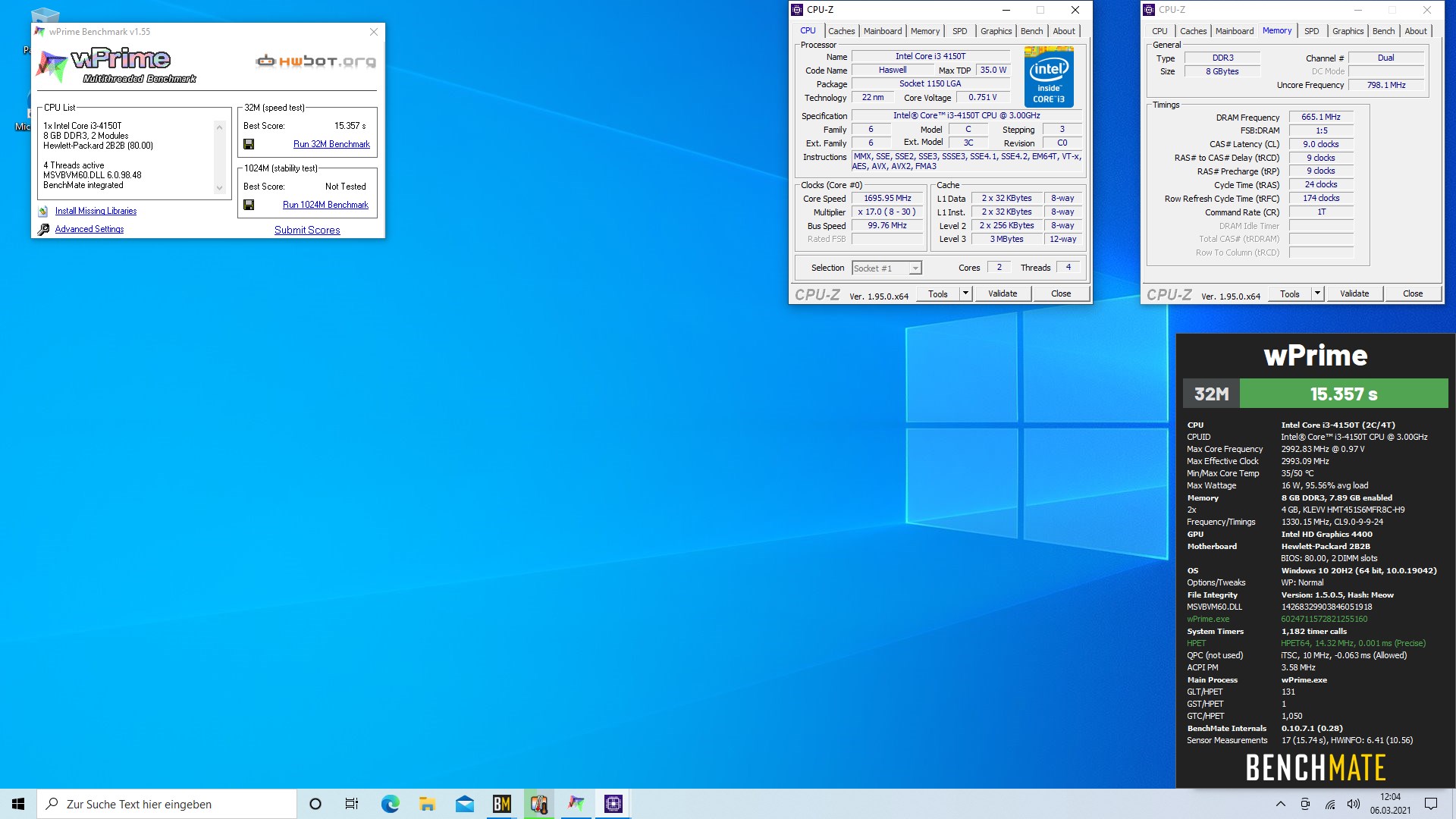This screenshot has width=1456, height=819.
Task: Click Close button in left CPU-Z
Action: pyautogui.click(x=1061, y=293)
